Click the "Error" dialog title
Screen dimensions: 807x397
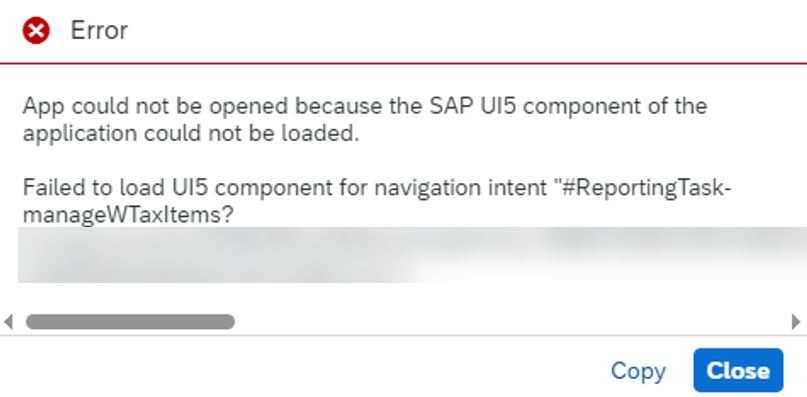99,30
